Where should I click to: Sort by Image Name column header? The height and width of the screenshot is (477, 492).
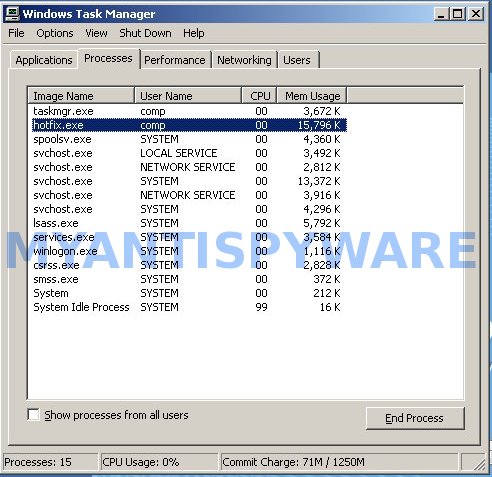coord(81,96)
